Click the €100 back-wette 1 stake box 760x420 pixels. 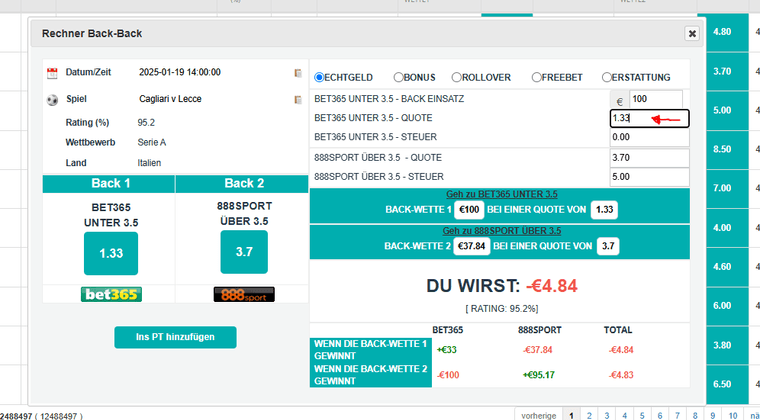pos(470,211)
